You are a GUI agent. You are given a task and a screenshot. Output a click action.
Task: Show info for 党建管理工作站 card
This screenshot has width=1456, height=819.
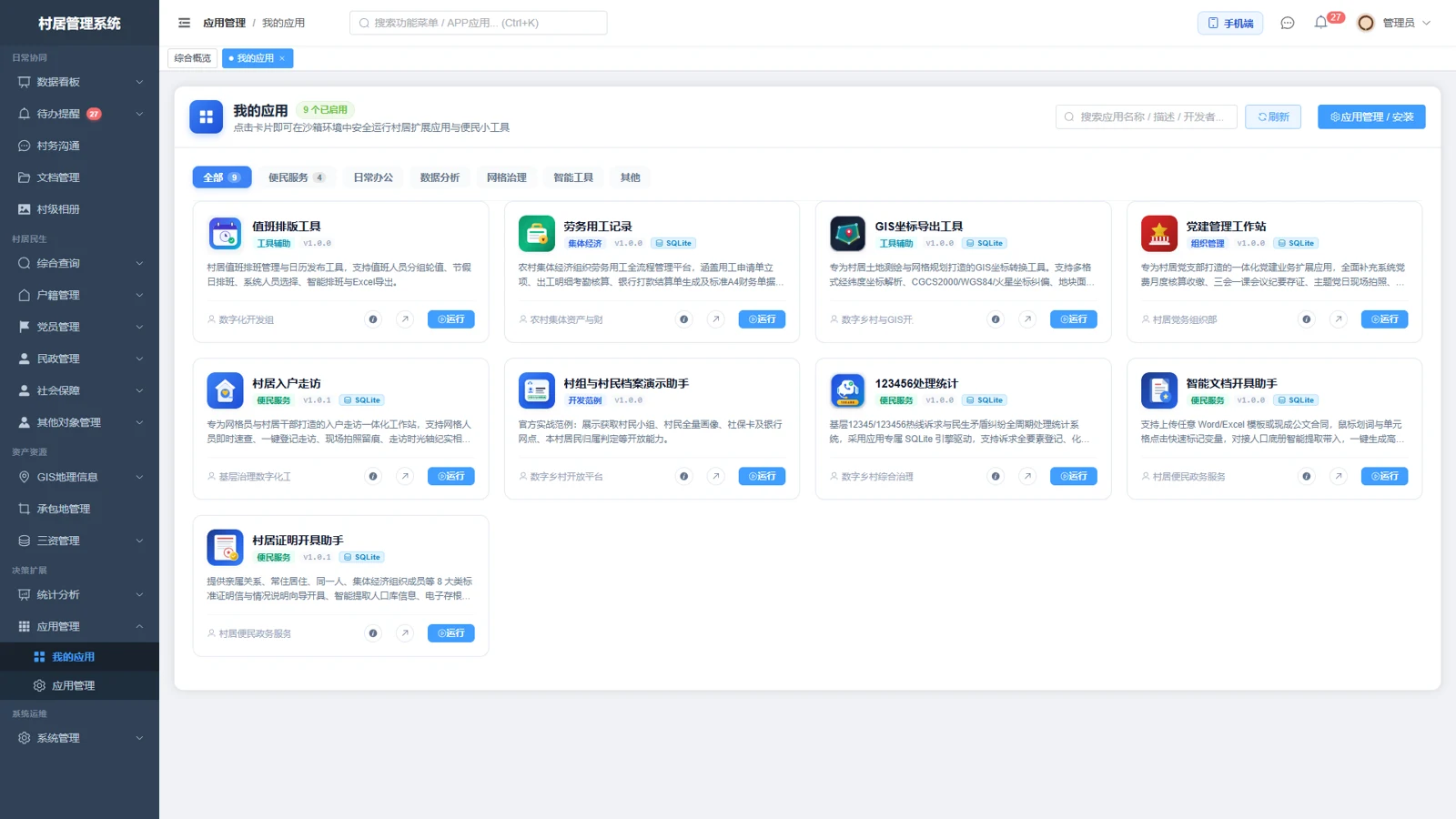pyautogui.click(x=1307, y=319)
